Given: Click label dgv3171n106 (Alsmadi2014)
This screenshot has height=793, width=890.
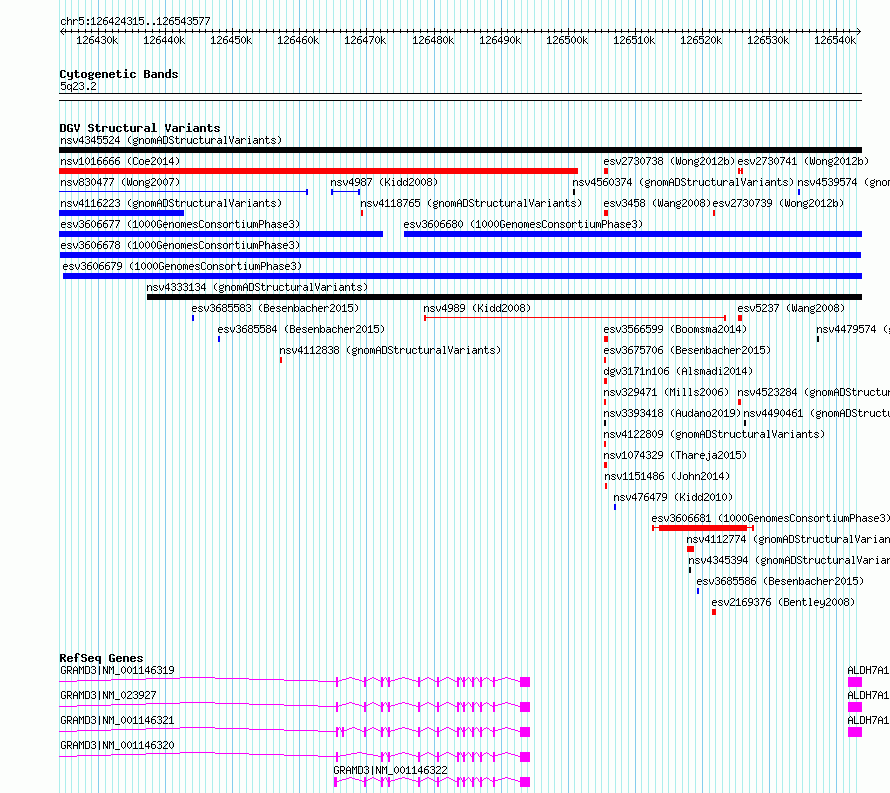Looking at the screenshot, I should (678, 371).
